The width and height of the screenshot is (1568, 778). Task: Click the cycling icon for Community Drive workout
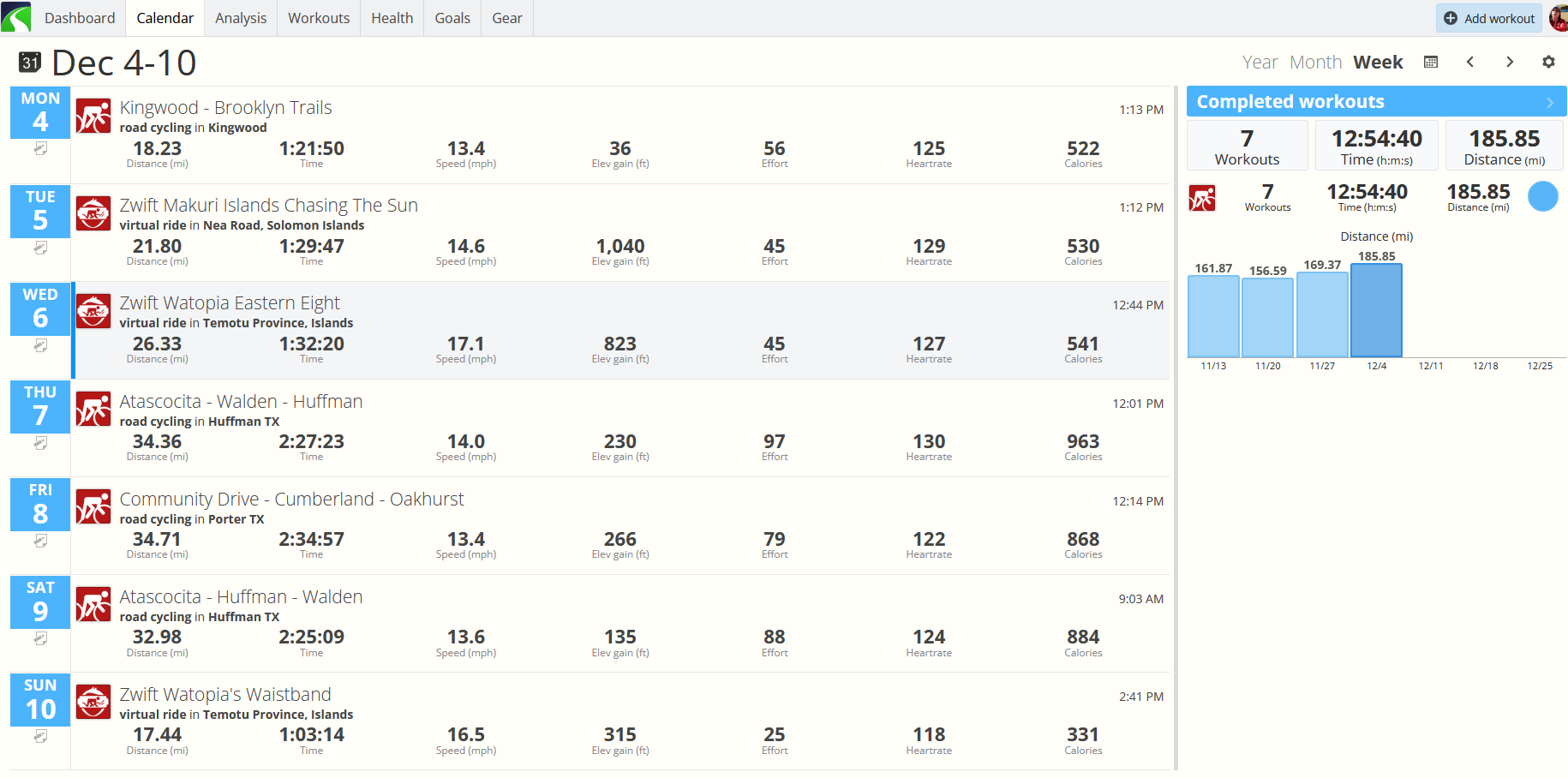point(93,507)
